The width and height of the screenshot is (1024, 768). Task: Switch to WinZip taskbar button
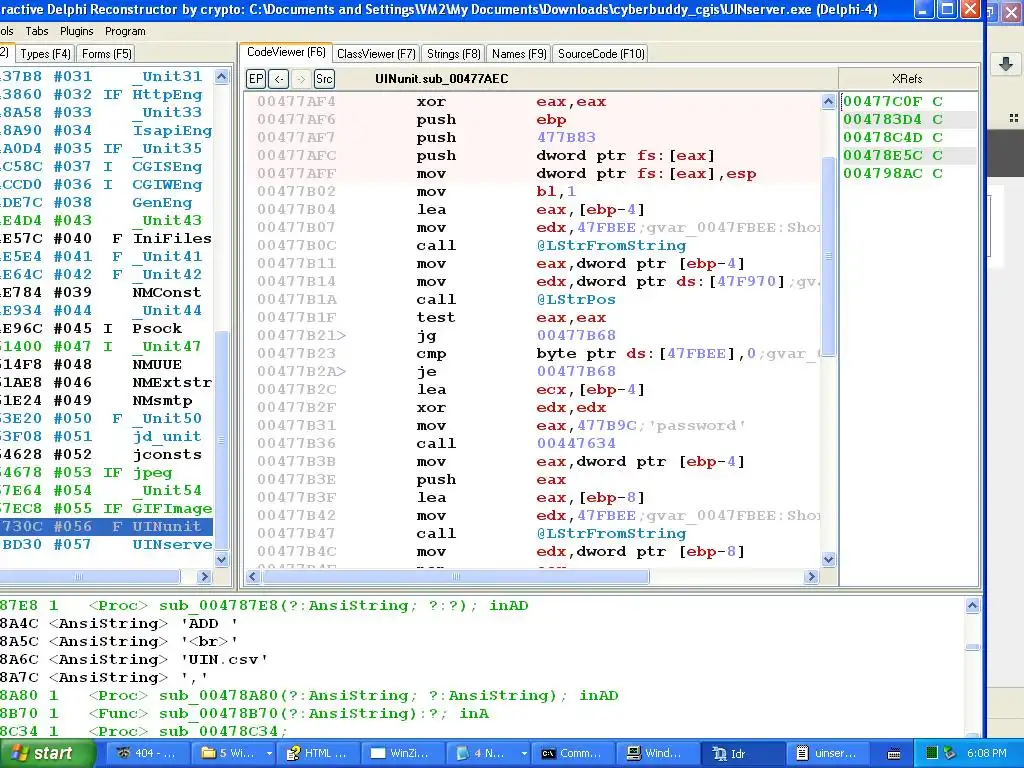403,754
